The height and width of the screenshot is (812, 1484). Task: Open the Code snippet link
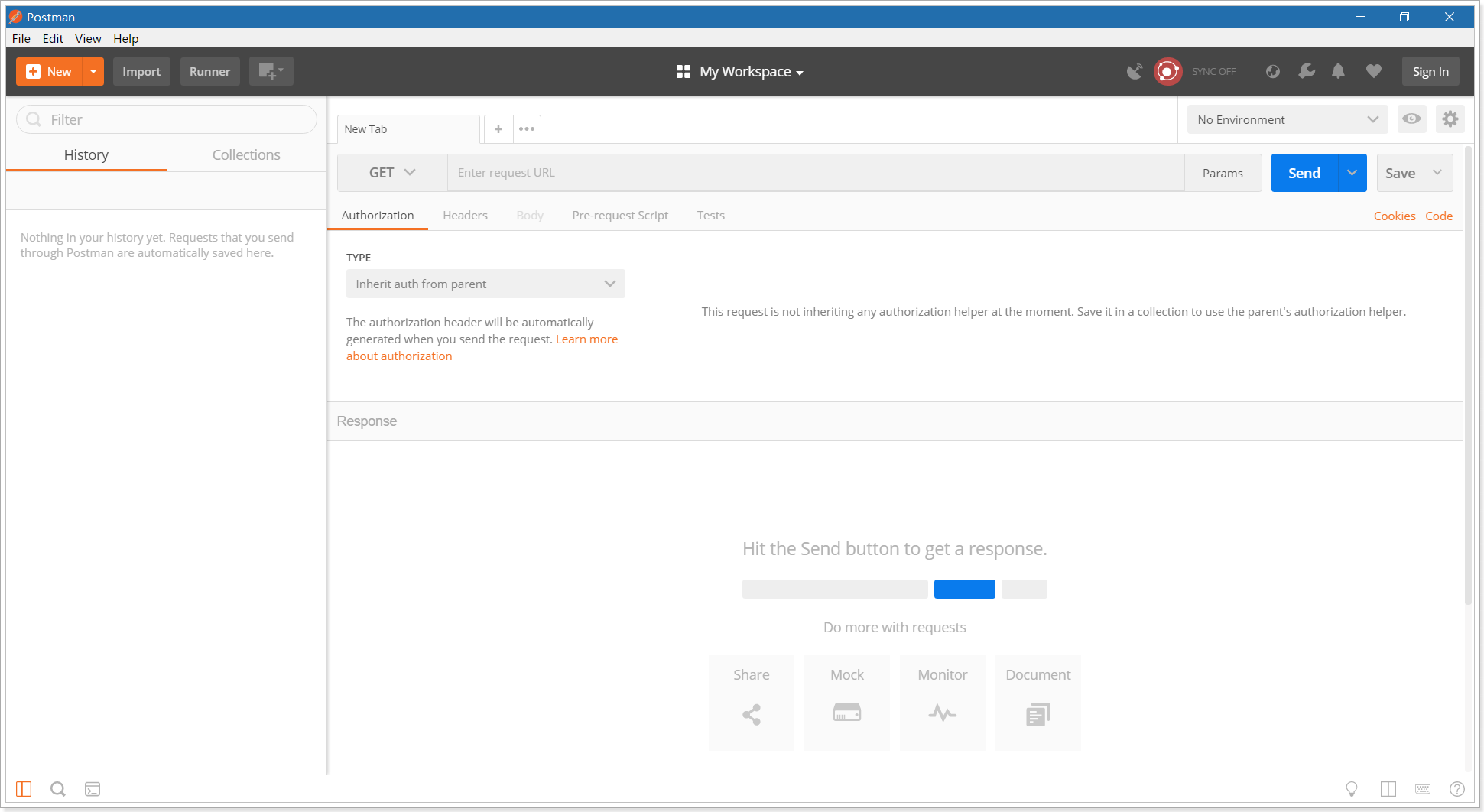click(1439, 216)
